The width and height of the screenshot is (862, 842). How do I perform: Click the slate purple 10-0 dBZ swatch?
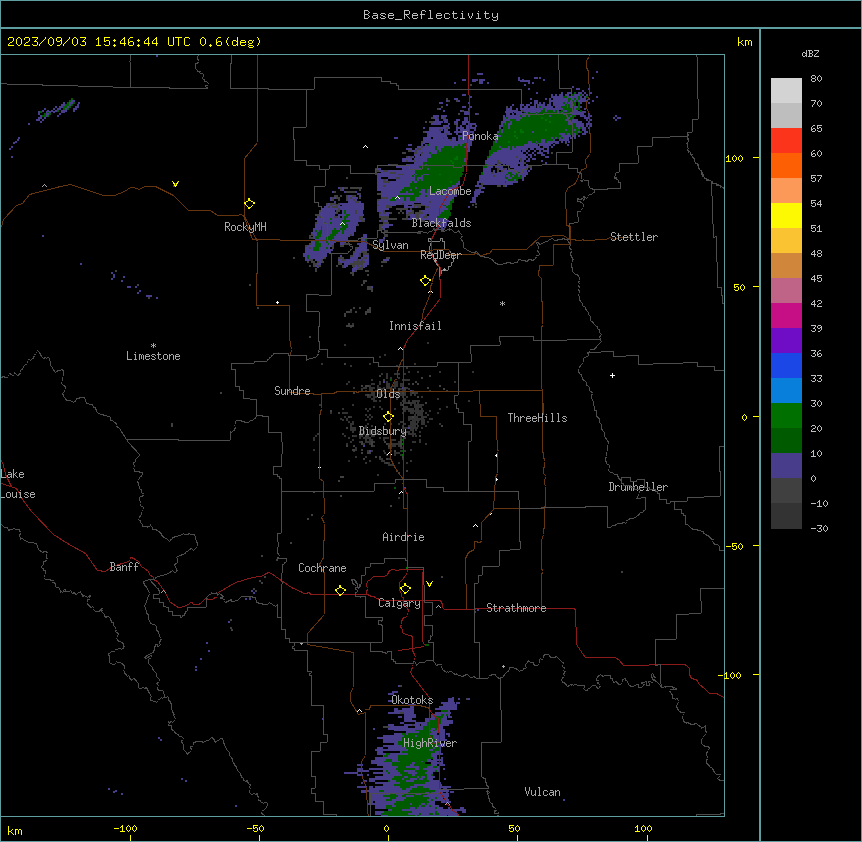pos(786,466)
